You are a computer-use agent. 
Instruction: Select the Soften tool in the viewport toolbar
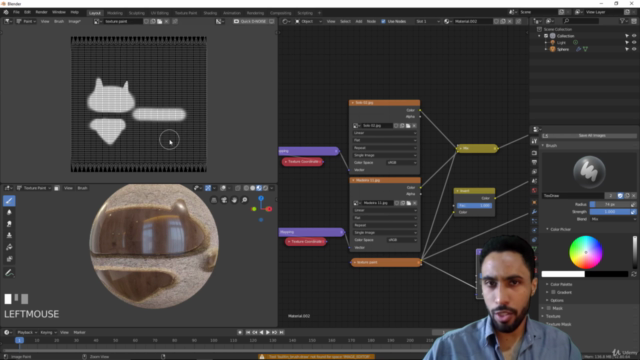(x=9, y=212)
